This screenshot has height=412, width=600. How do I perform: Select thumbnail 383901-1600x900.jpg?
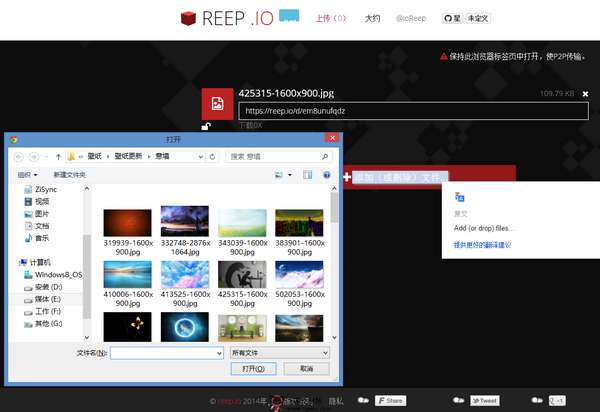[300, 223]
